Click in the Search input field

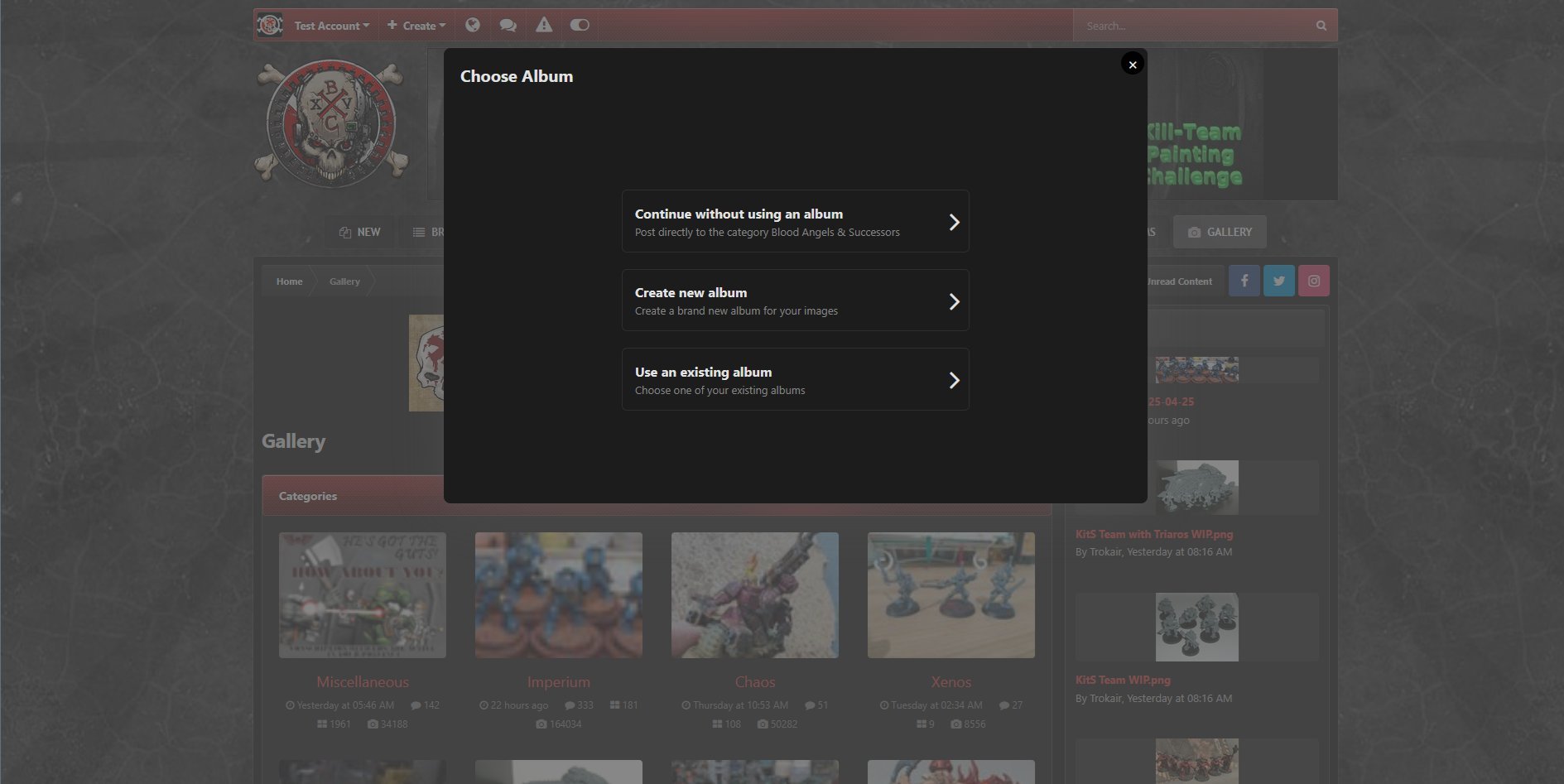pyautogui.click(x=1192, y=26)
